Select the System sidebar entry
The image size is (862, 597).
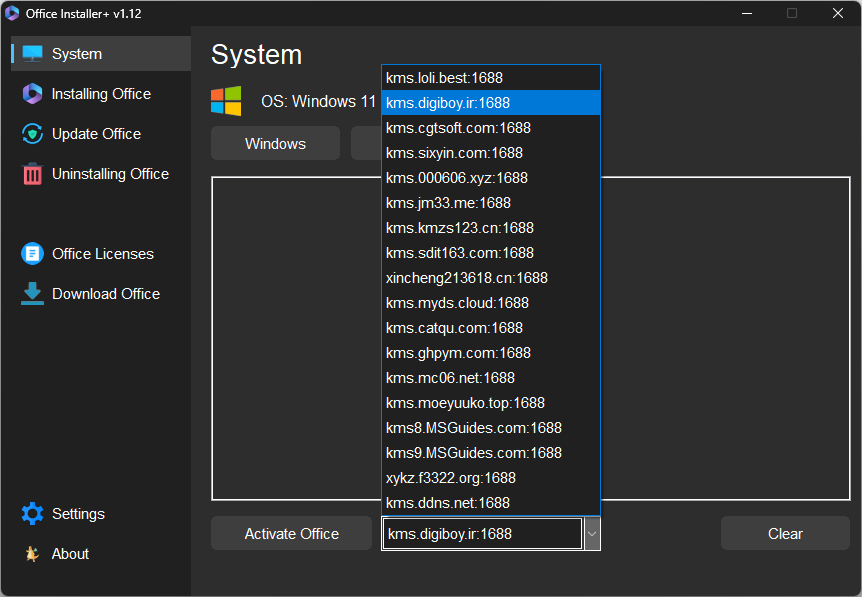point(101,54)
